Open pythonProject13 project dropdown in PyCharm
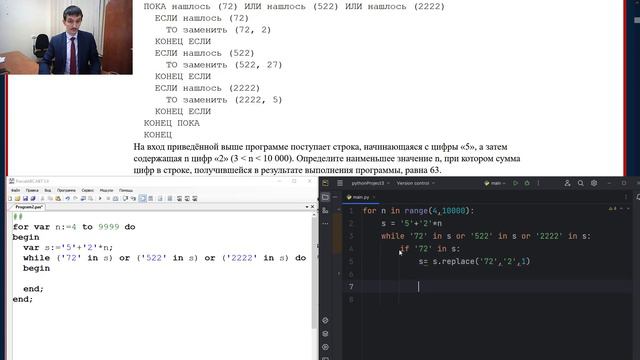Image resolution: width=640 pixels, height=360 pixels. point(370,183)
